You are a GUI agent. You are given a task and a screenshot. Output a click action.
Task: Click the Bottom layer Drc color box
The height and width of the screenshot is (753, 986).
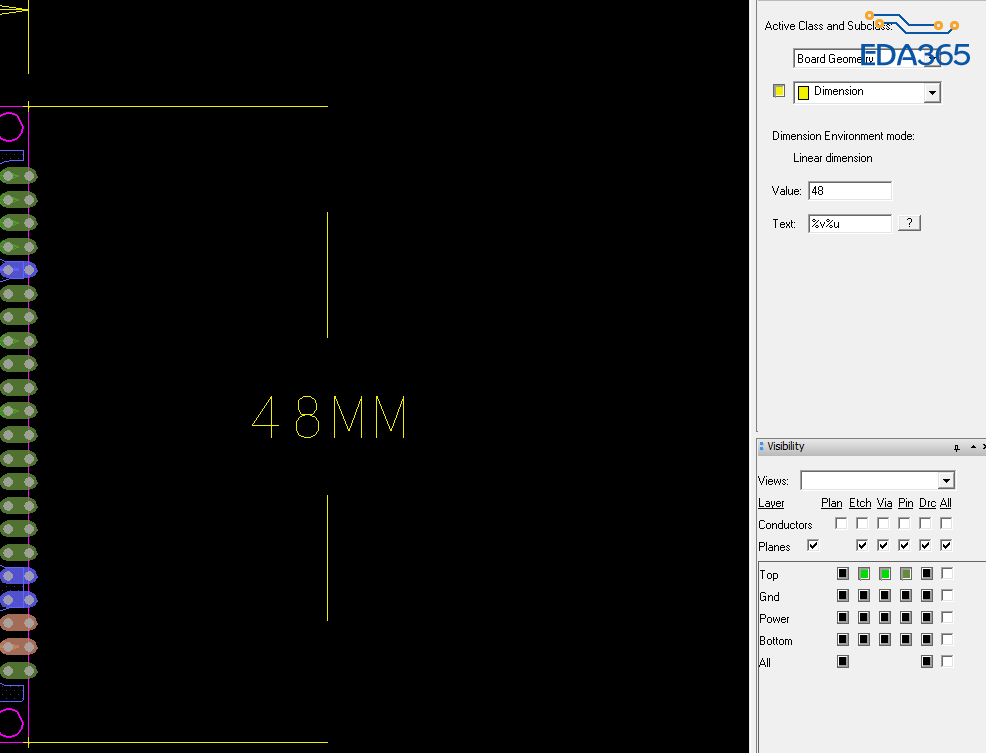pyautogui.click(x=927, y=640)
